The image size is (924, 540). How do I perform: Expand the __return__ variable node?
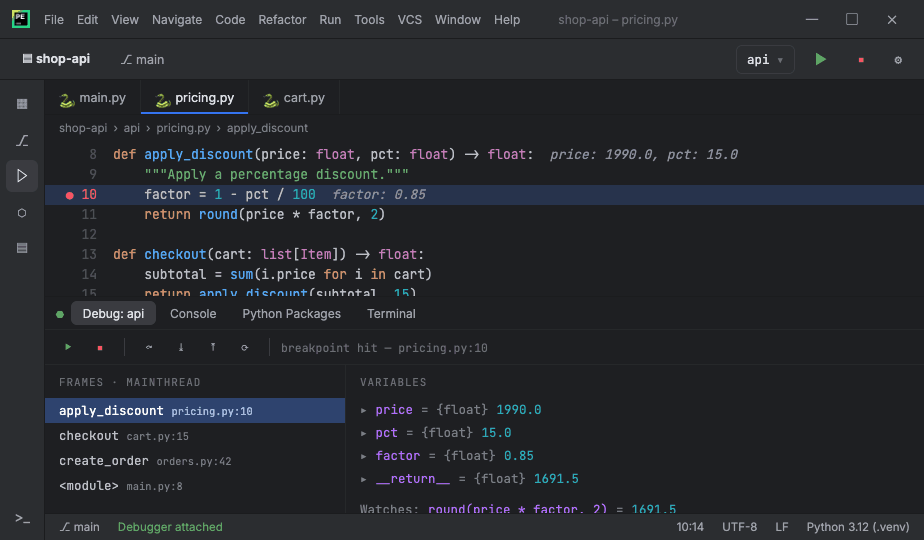364,479
